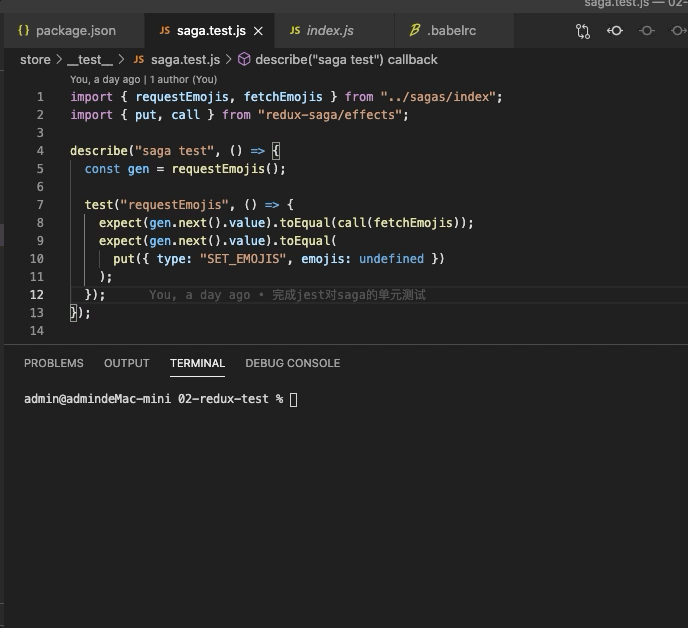Expand breadcrumb chevron after __test__
688x628 pixels.
pos(122,60)
